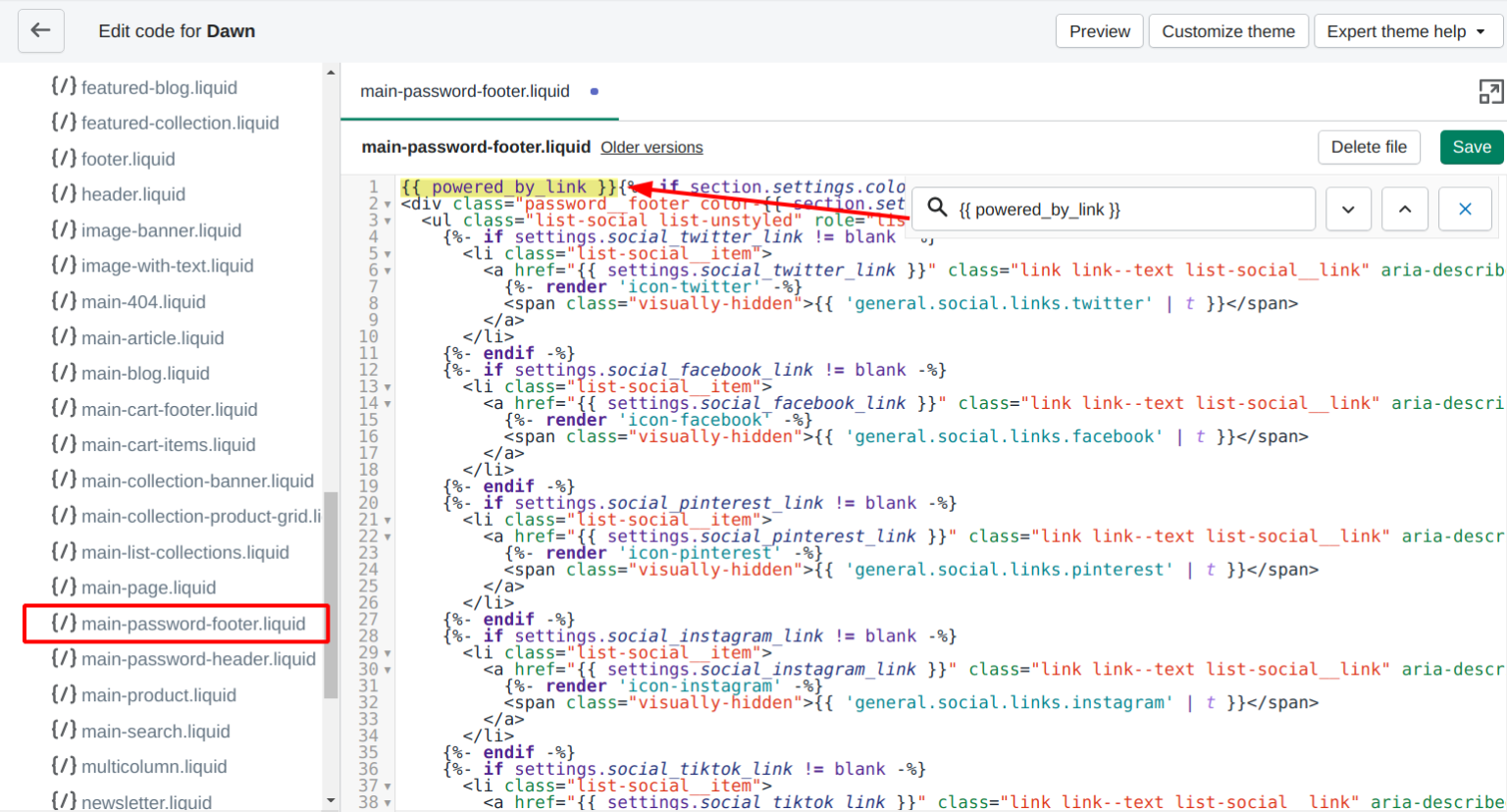Click the Save button

(1471, 147)
